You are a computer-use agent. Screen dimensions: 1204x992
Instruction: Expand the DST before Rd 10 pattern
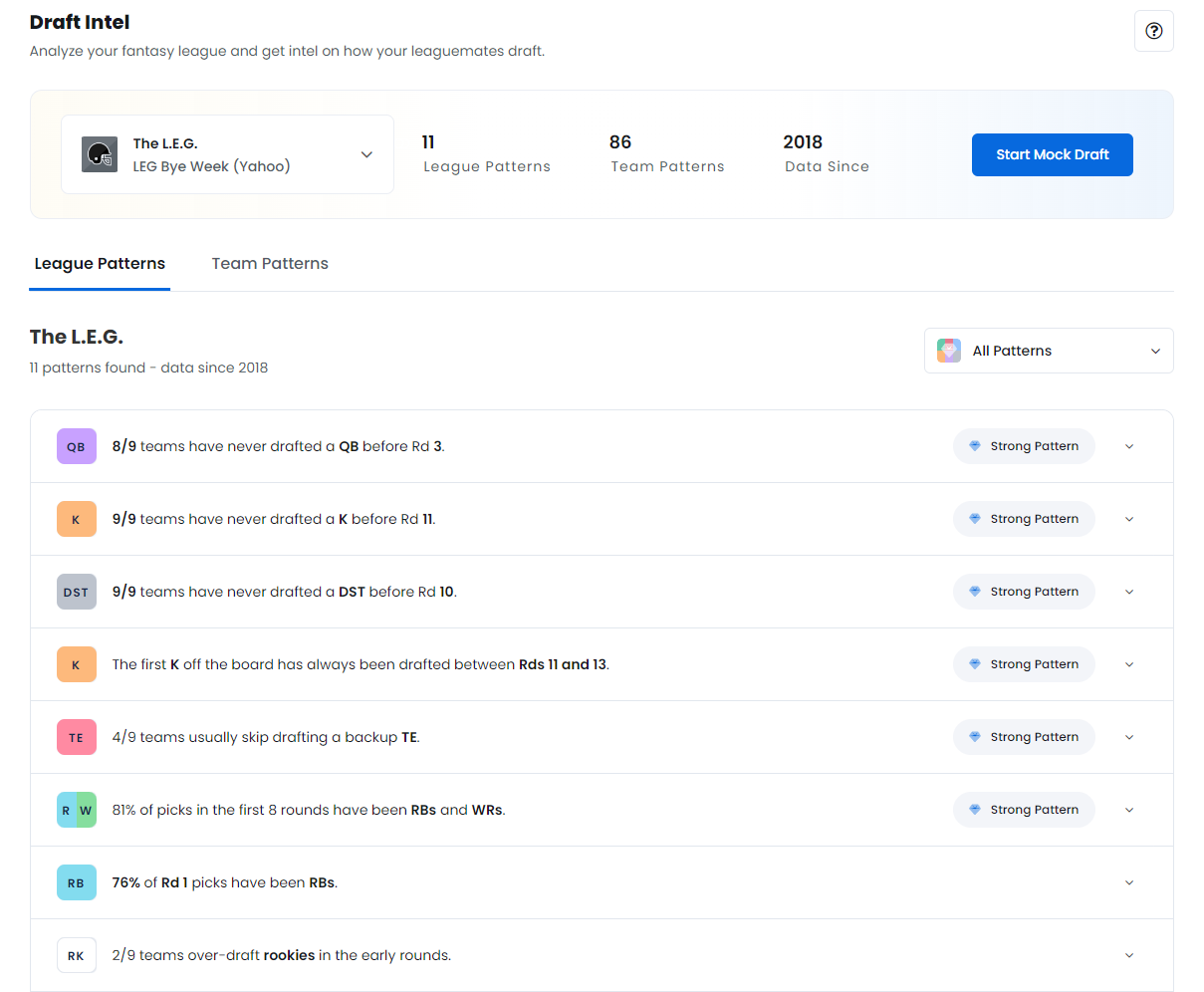click(x=1129, y=592)
